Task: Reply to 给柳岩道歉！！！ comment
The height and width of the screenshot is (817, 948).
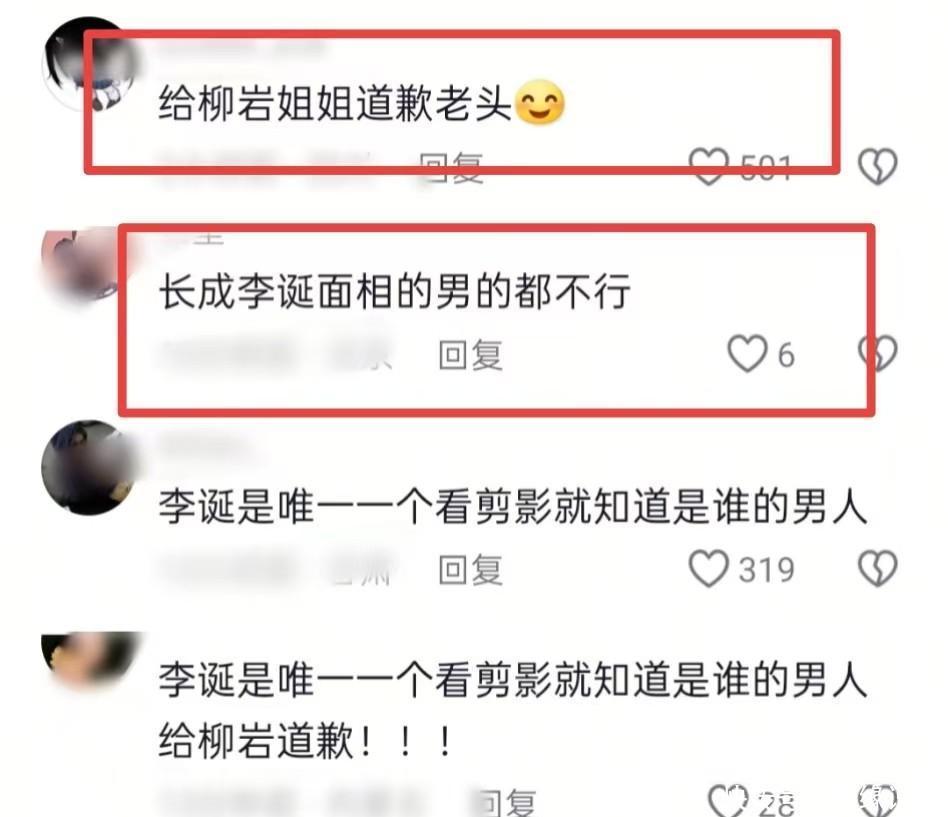Action: [x=504, y=802]
